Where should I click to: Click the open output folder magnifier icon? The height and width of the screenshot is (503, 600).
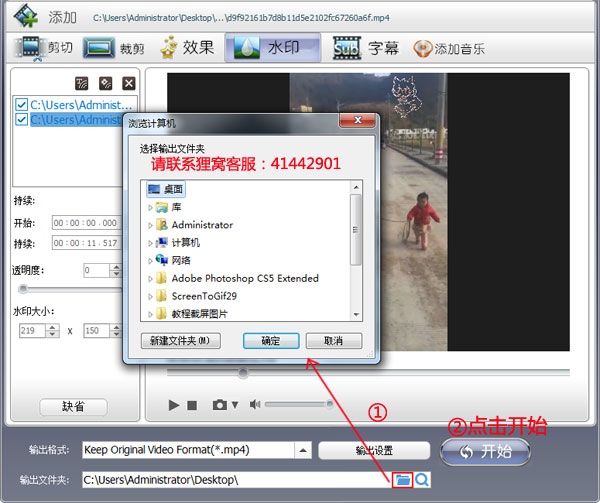pos(422,480)
